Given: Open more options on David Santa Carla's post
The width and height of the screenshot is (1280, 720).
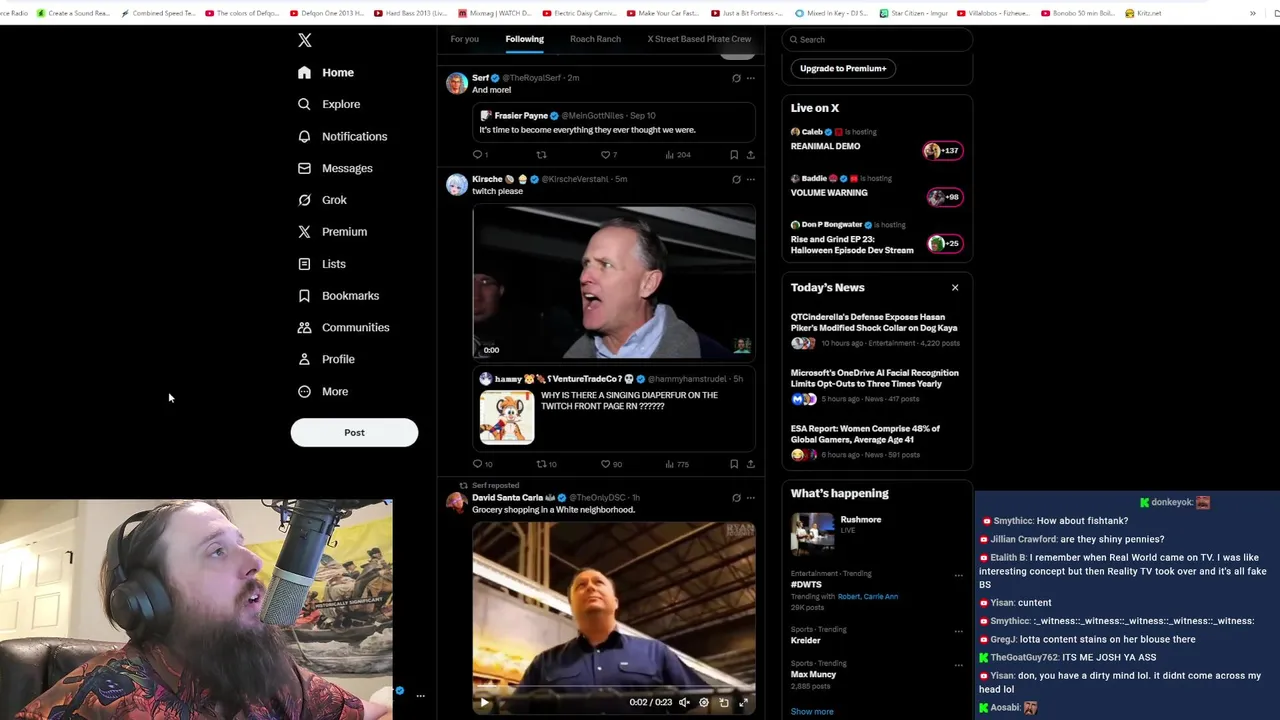Looking at the screenshot, I should point(751,498).
